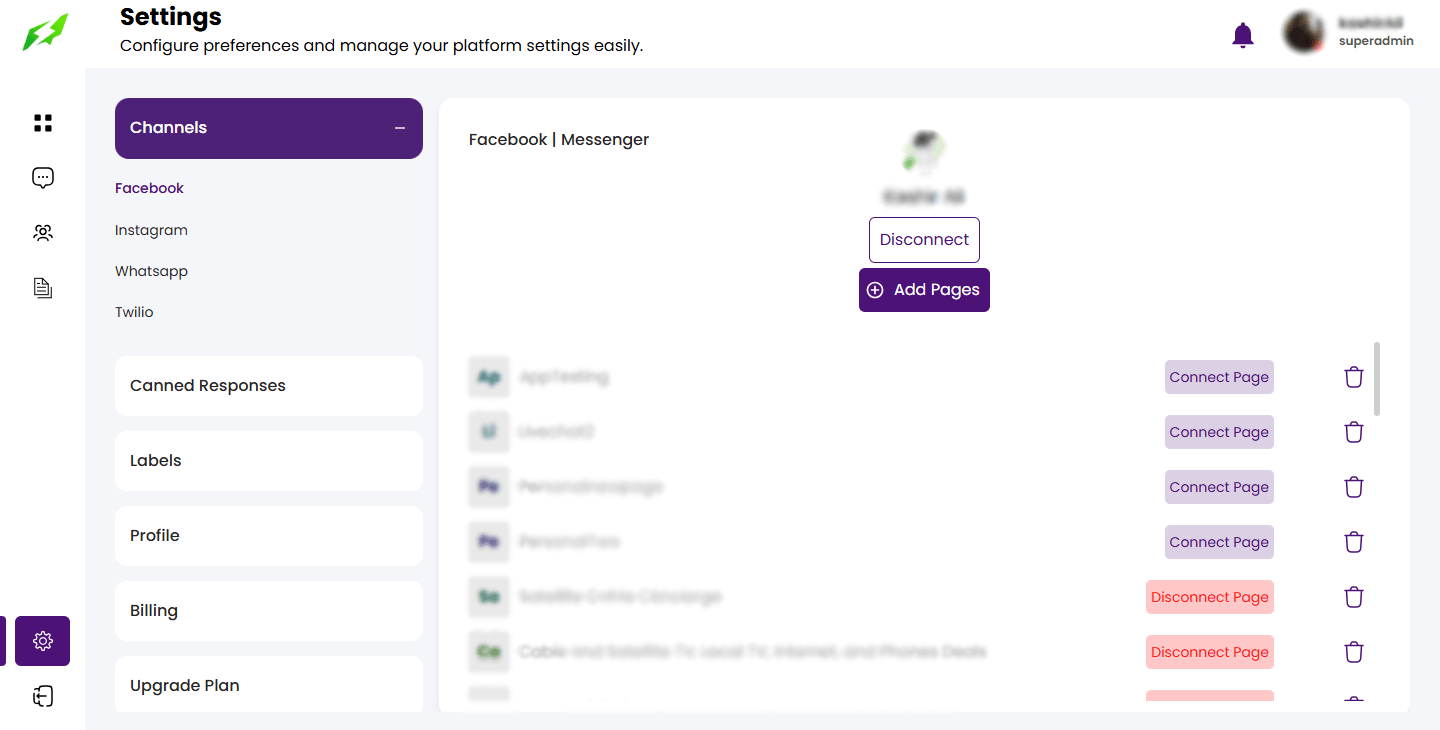The height and width of the screenshot is (730, 1440).
Task: Click the first Disconnect Page button
Action: [1209, 597]
